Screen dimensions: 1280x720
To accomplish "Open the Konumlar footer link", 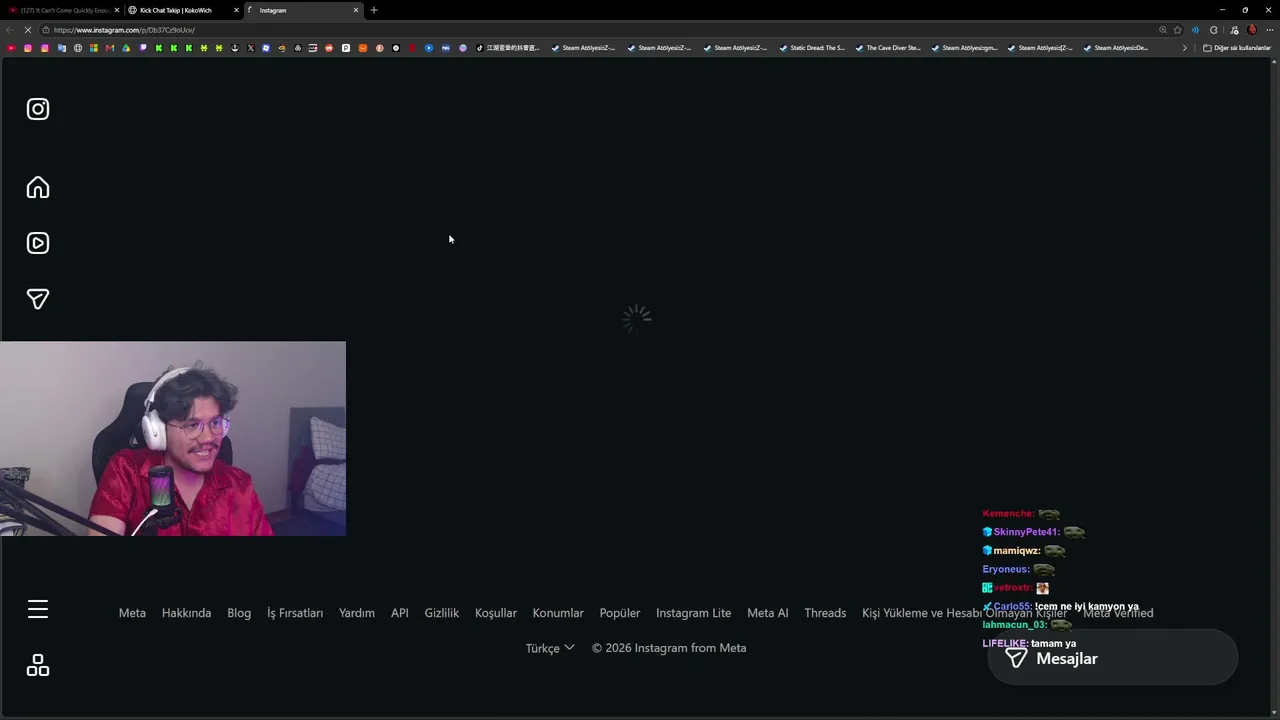I will point(558,613).
